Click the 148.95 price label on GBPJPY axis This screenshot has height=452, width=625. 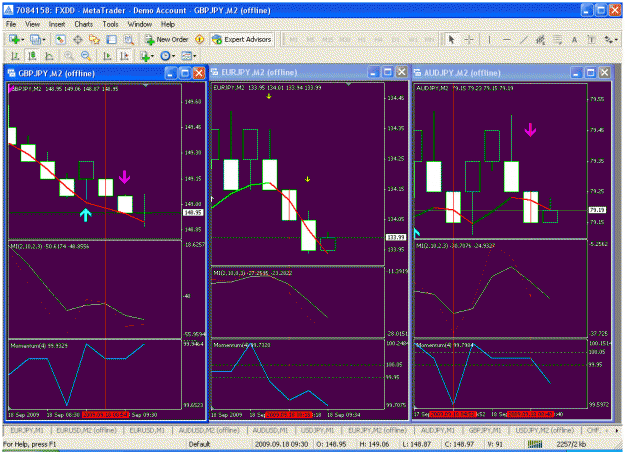pyautogui.click(x=193, y=212)
